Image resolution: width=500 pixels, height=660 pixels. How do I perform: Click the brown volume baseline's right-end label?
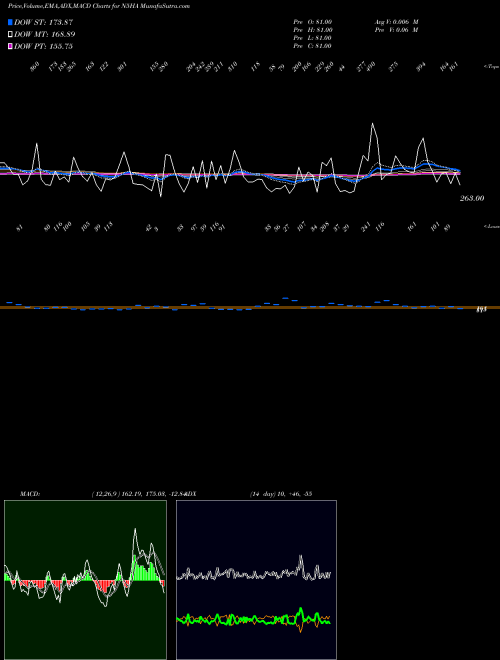(x=481, y=309)
